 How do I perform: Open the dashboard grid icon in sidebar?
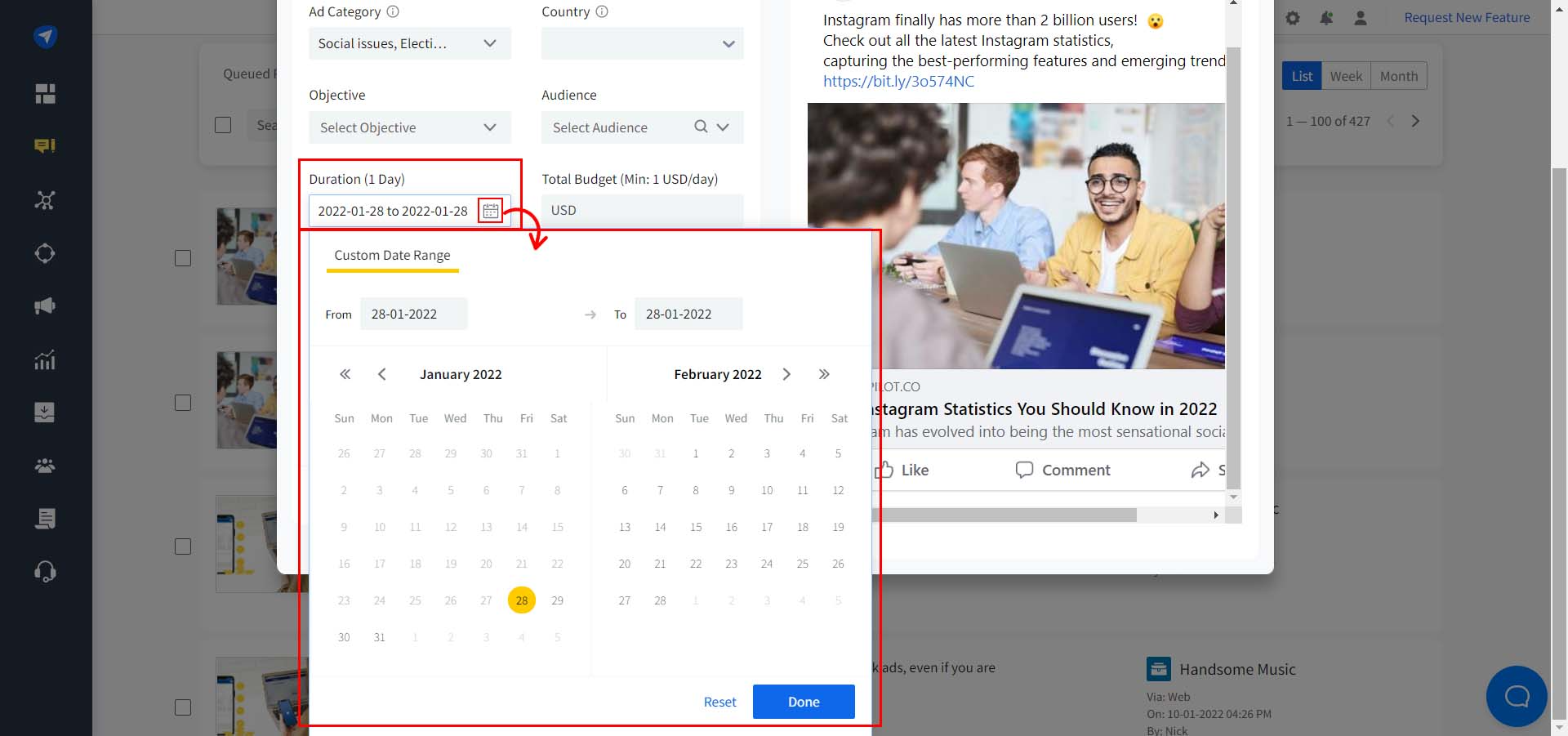pyautogui.click(x=45, y=94)
